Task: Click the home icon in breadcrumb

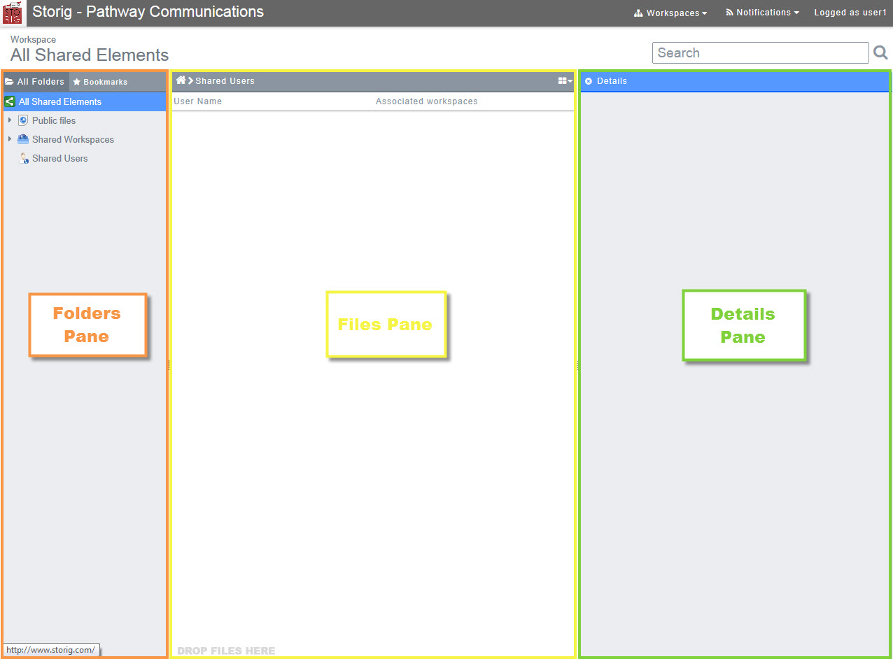Action: tap(180, 81)
